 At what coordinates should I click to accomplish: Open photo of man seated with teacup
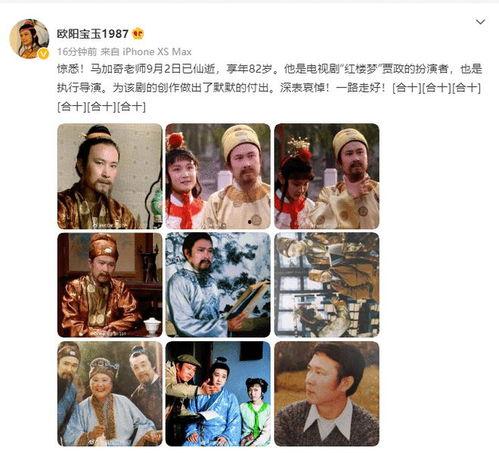pyautogui.click(x=110, y=285)
